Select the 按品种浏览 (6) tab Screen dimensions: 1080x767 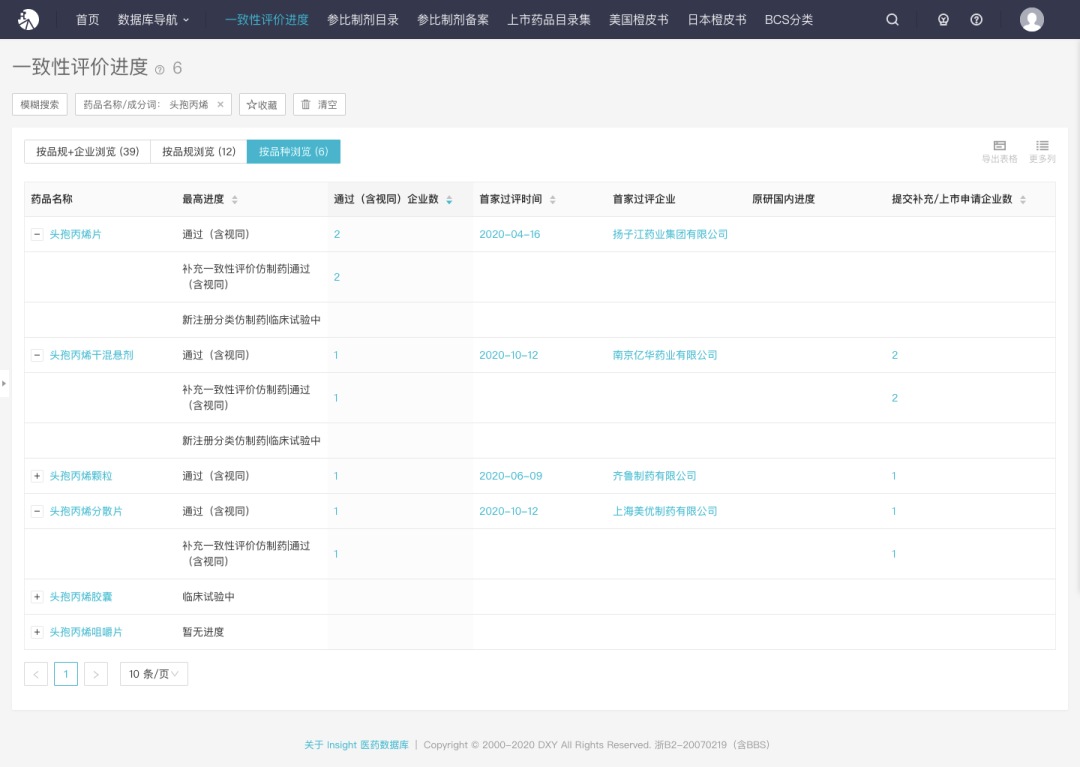coord(293,151)
